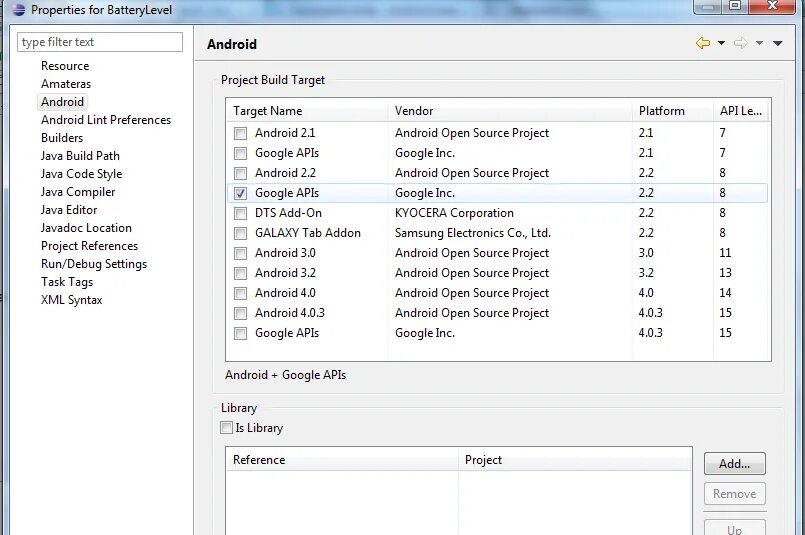Check the Android 3.2 target checkbox
The height and width of the screenshot is (535, 805).
point(240,274)
